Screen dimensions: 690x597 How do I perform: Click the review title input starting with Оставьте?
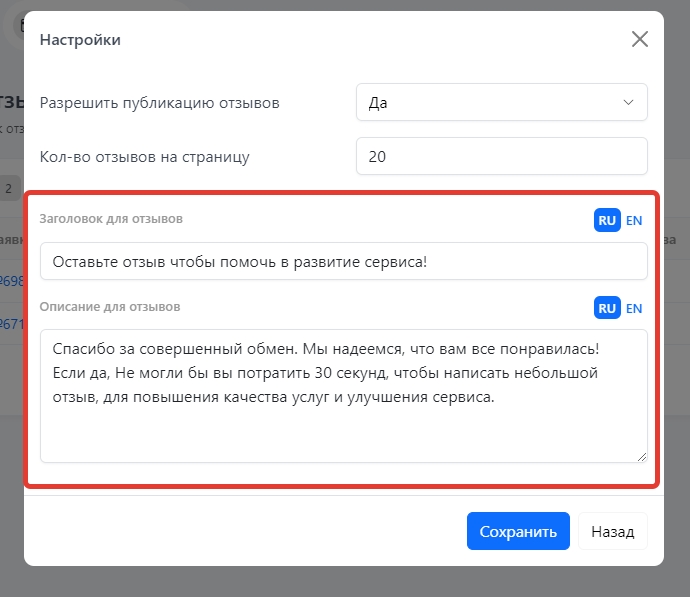click(x=343, y=262)
